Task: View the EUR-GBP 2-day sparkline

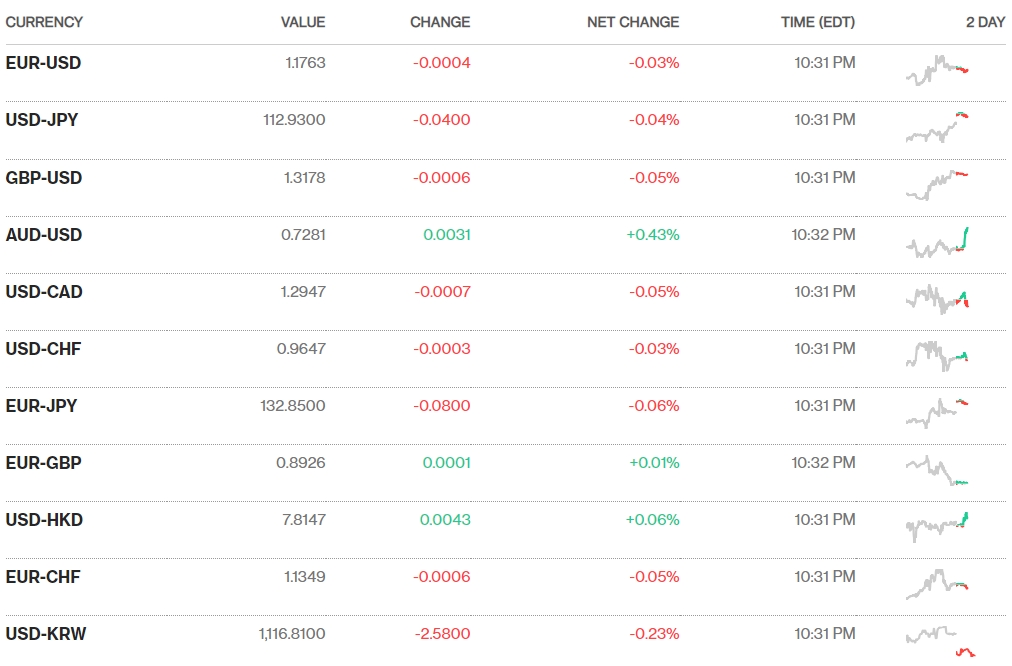Action: pos(937,470)
